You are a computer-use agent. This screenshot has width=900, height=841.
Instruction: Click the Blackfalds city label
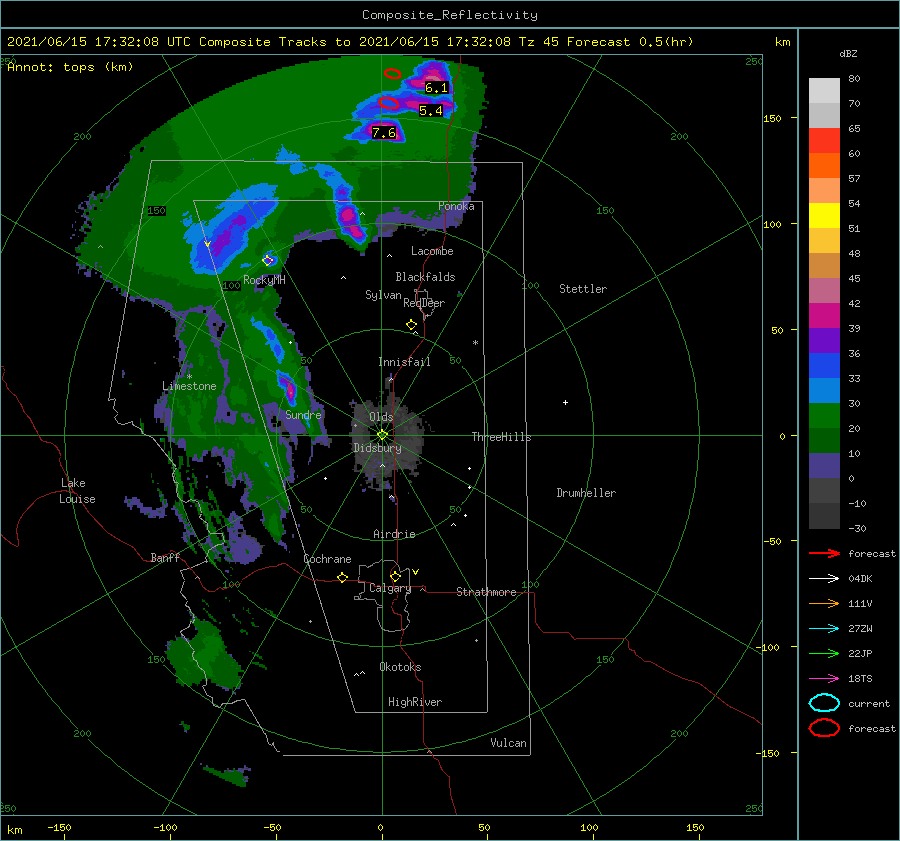coord(425,277)
